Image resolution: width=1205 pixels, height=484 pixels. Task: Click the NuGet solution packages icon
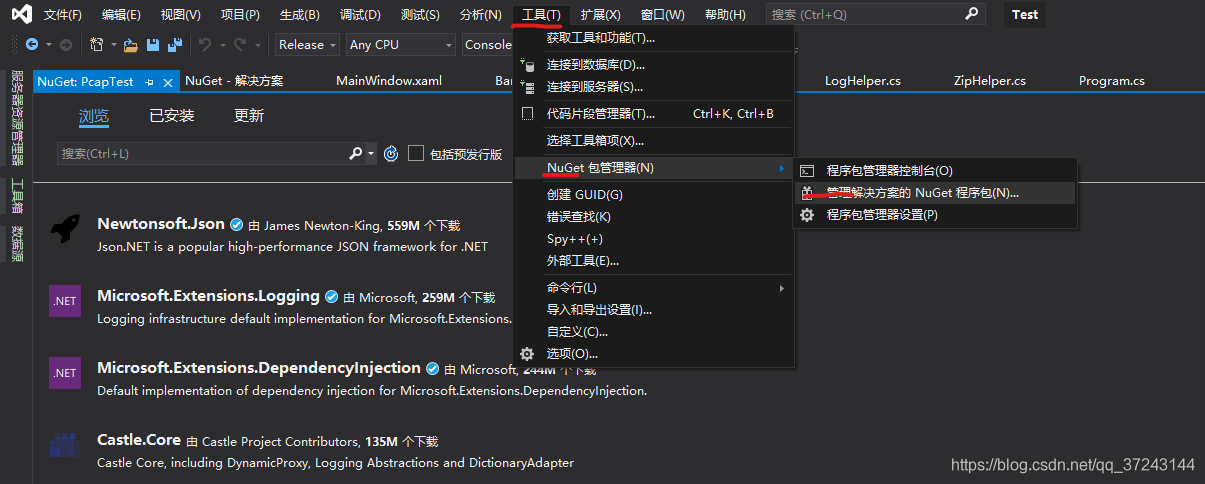pyautogui.click(x=807, y=193)
